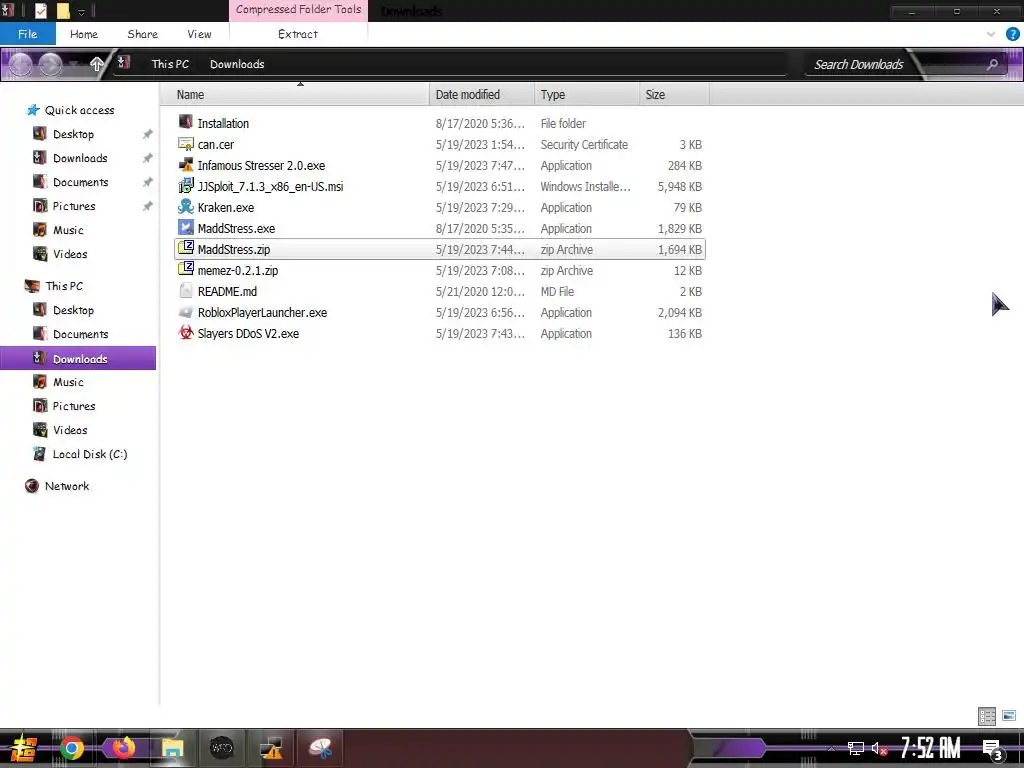Open Local Disk (C:) in sidebar

tap(89, 454)
